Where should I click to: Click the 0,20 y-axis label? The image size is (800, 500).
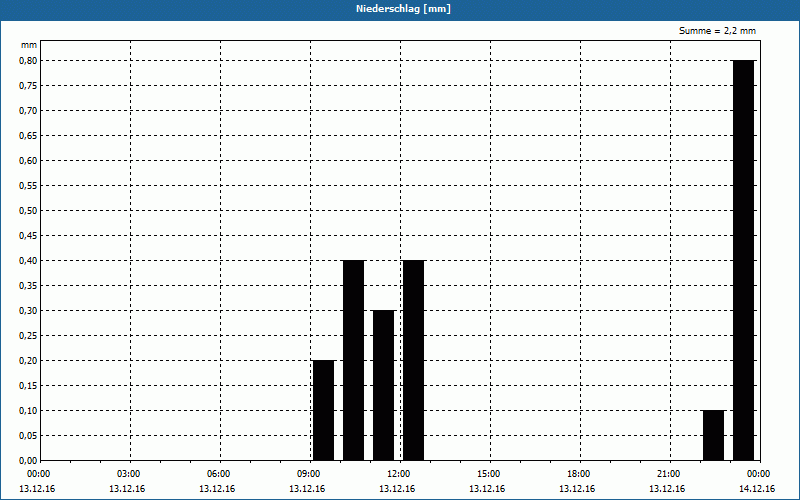(x=28, y=361)
